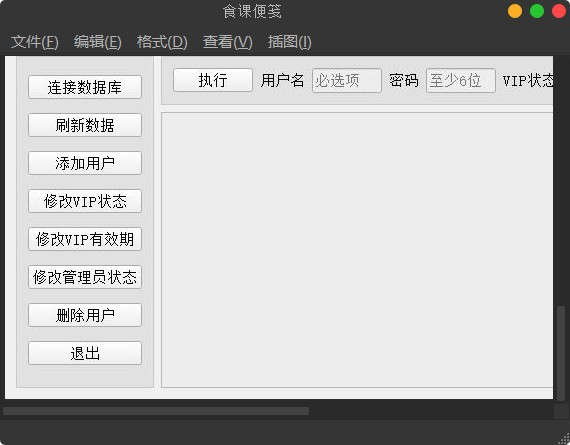Click the 连接数据库 button
Viewport: 570px width, 445px height.
pos(85,87)
